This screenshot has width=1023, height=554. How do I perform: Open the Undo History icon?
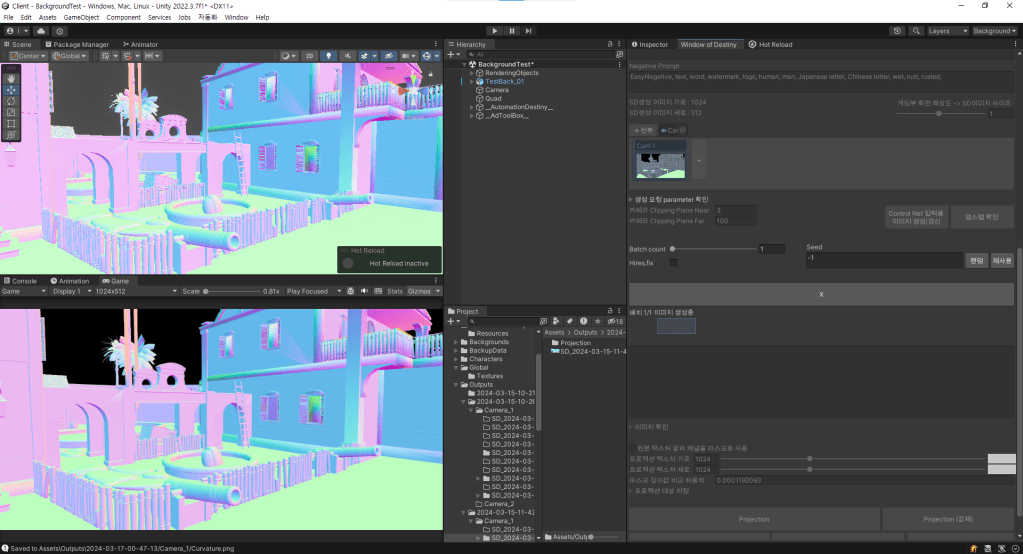coord(897,31)
